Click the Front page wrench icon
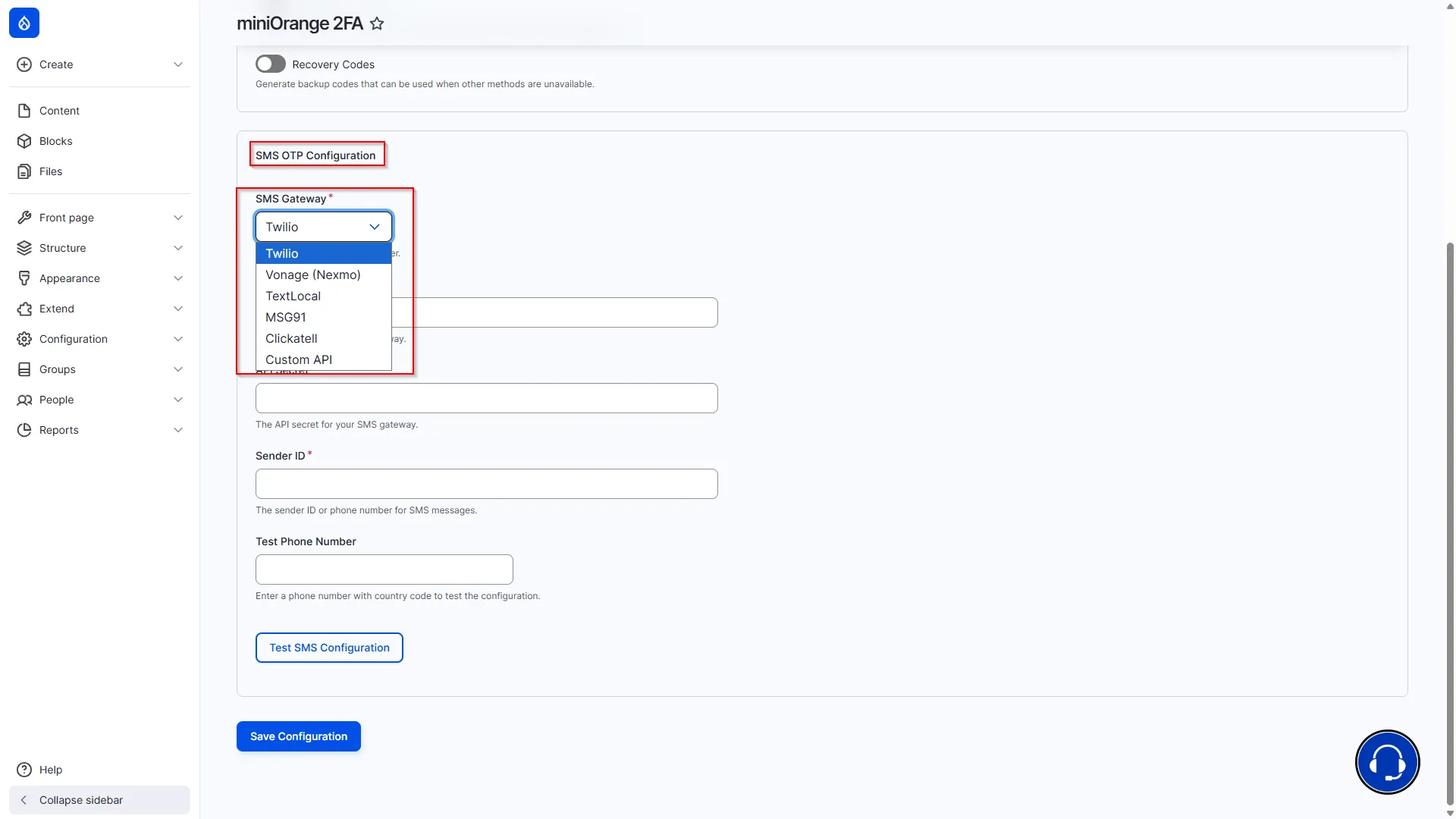1456x819 pixels. tap(24, 218)
